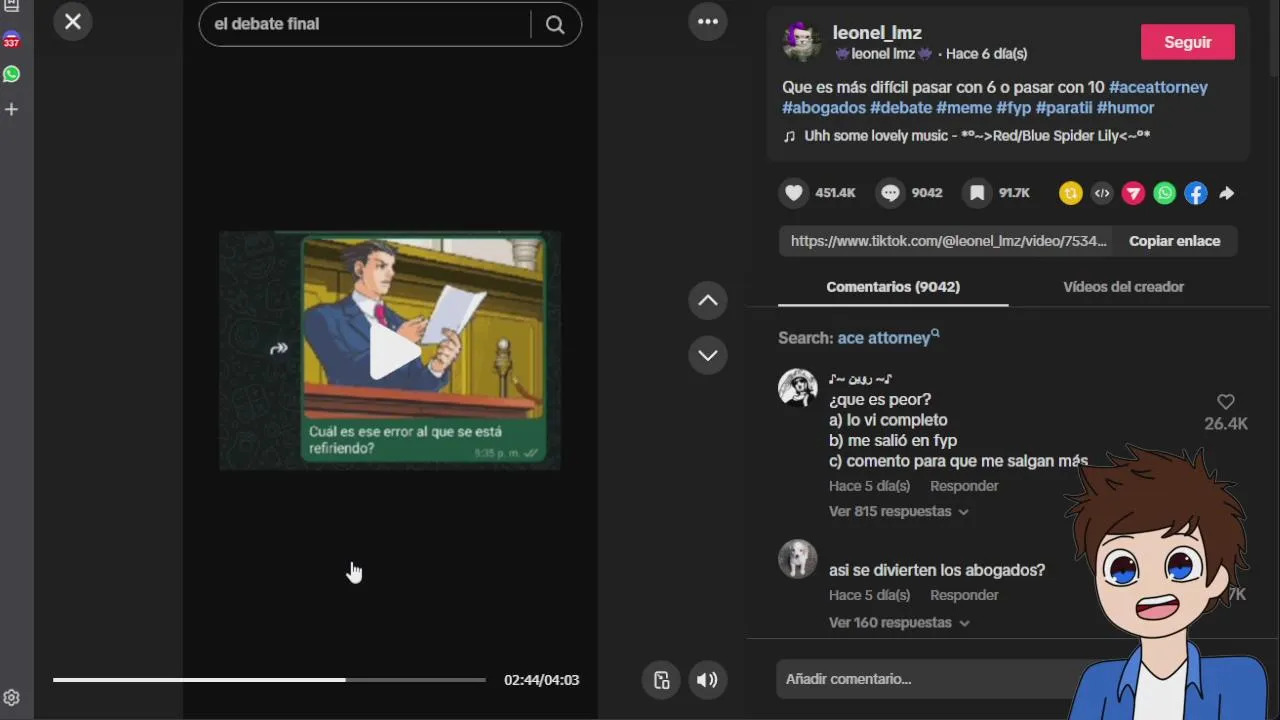The height and width of the screenshot is (720, 1280).
Task: Click the #meme hashtag
Action: 964,108
